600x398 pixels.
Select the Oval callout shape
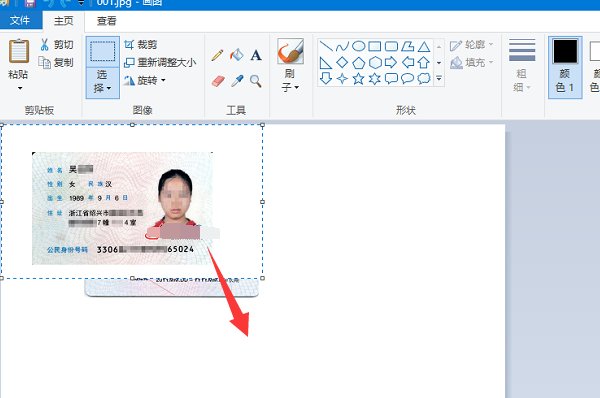point(408,78)
